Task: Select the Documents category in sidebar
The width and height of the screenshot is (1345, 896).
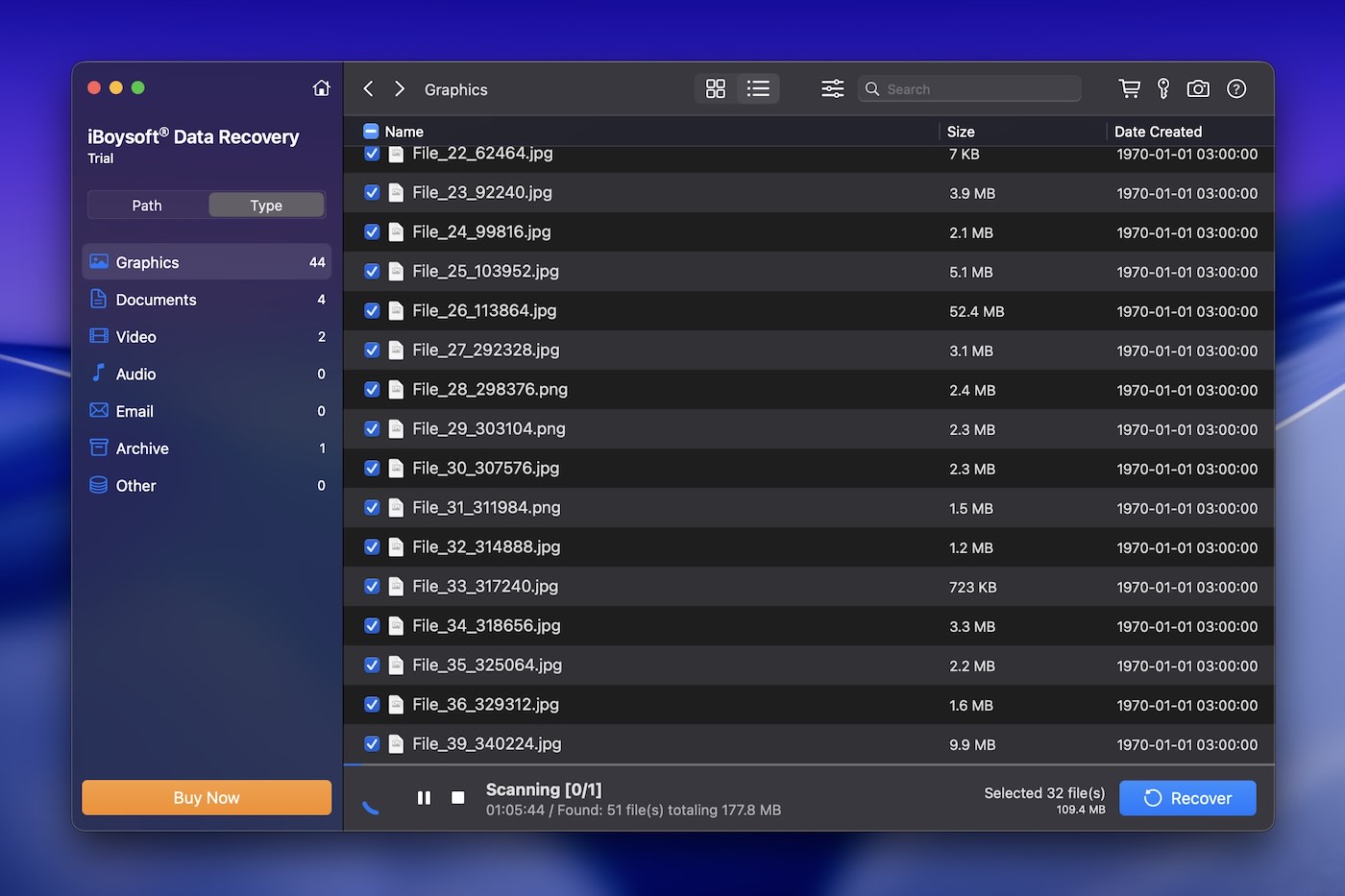Action: pos(155,300)
